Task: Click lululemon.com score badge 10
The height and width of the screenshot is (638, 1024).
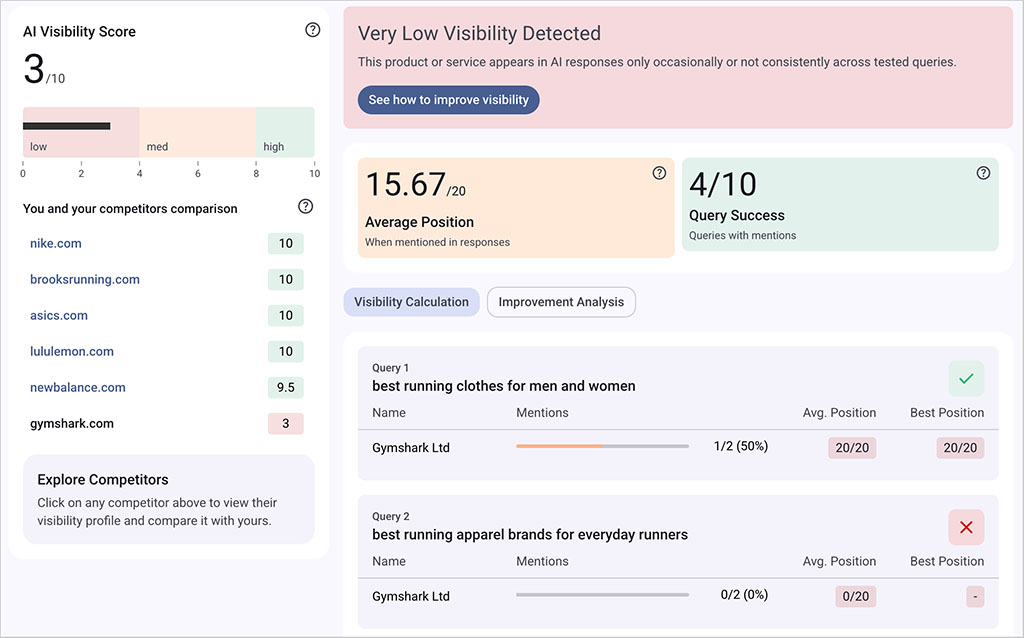Action: pos(285,351)
